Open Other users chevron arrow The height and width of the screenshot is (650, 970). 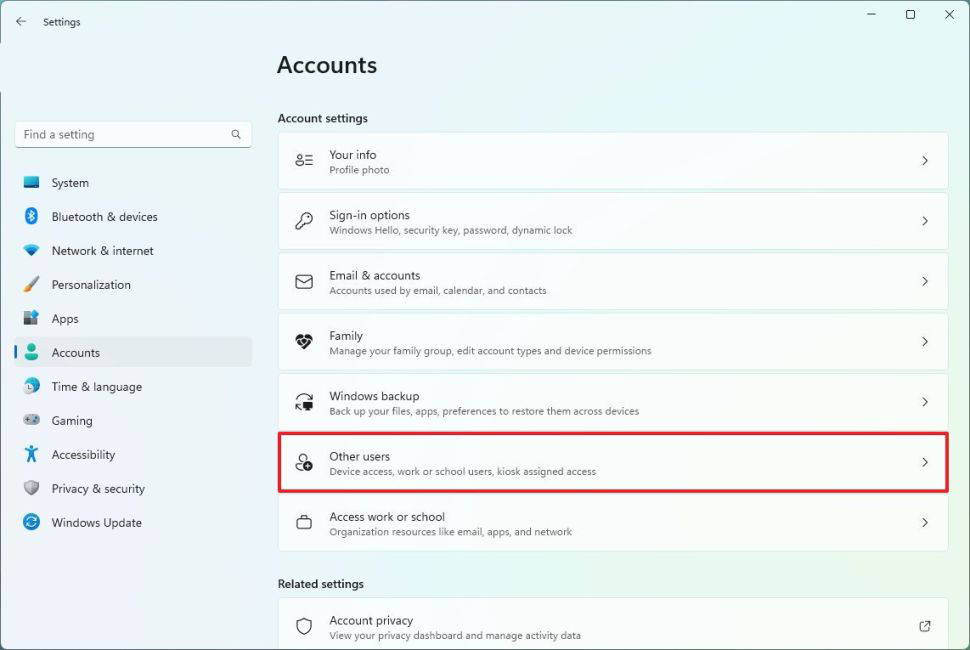pyautogui.click(x=924, y=462)
